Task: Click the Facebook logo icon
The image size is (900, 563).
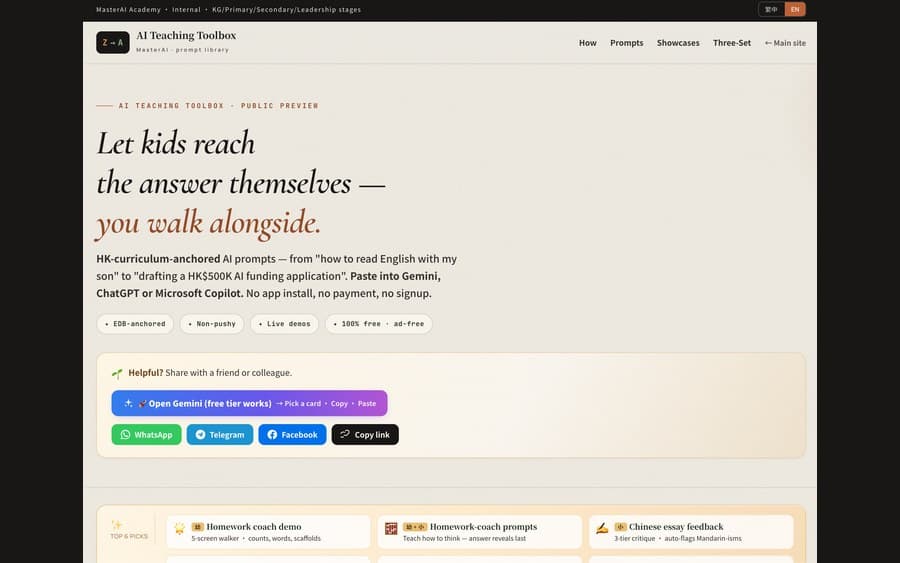Action: 272,434
